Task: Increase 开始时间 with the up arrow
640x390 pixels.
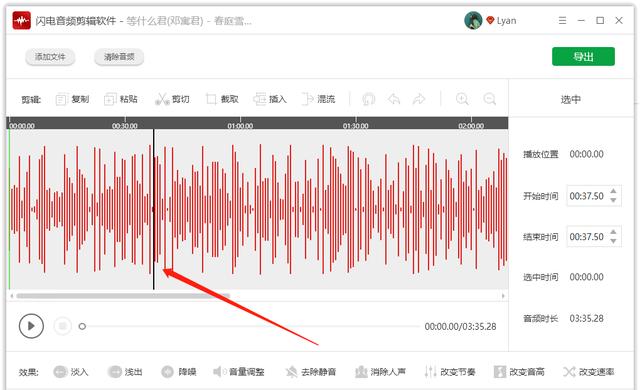Action: click(x=613, y=191)
